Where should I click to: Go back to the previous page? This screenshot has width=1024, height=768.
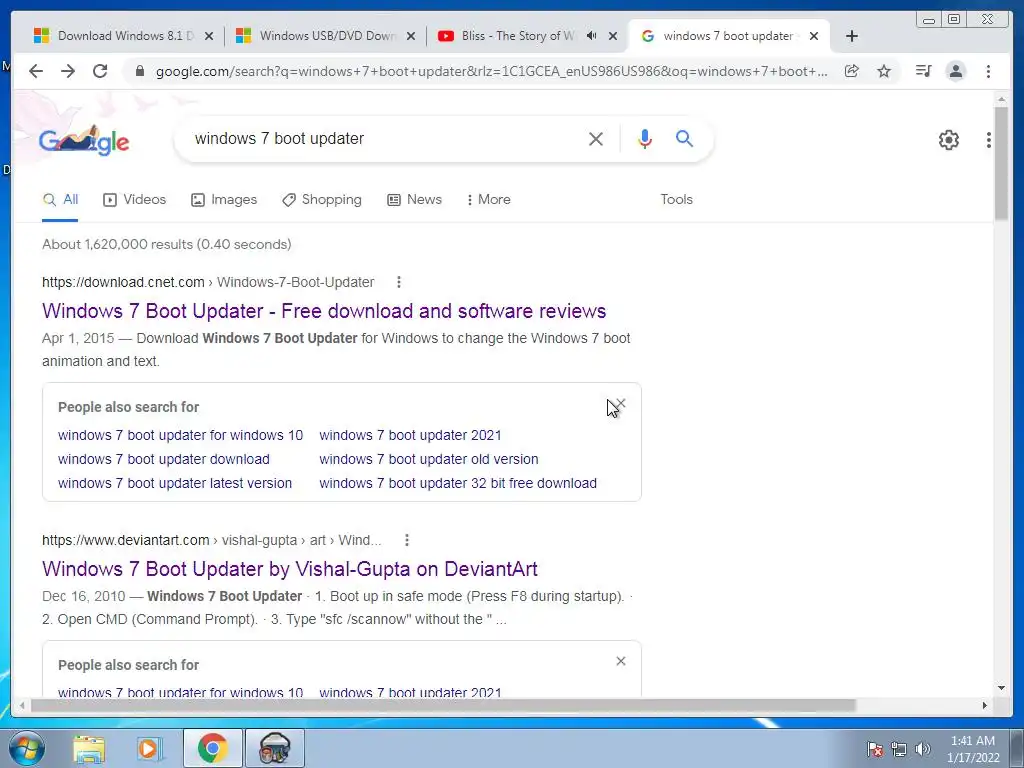coord(36,71)
